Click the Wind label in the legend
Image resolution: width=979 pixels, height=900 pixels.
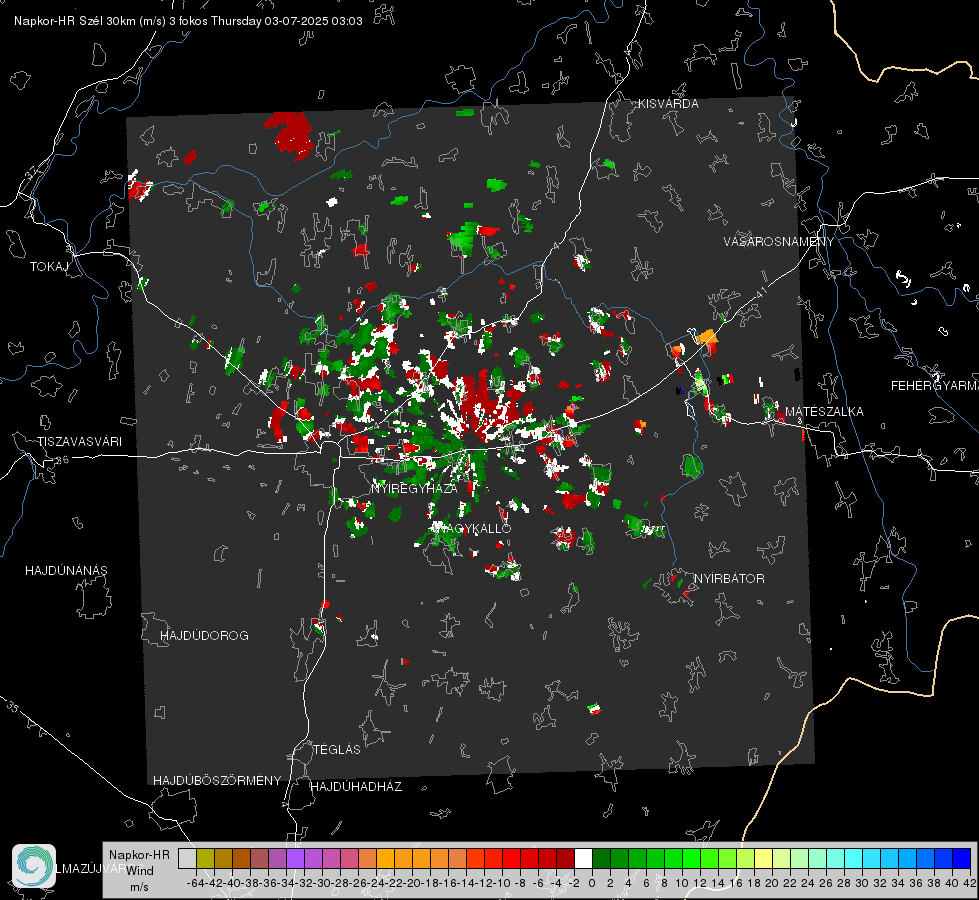(139, 871)
